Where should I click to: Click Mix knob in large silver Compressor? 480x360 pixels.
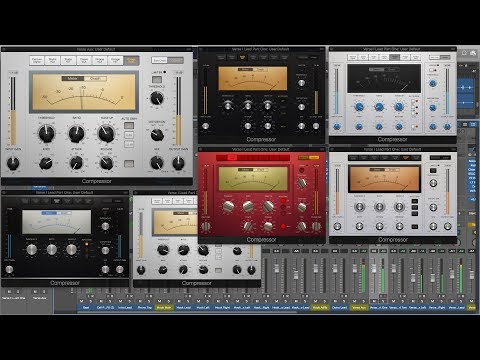[x=157, y=163]
